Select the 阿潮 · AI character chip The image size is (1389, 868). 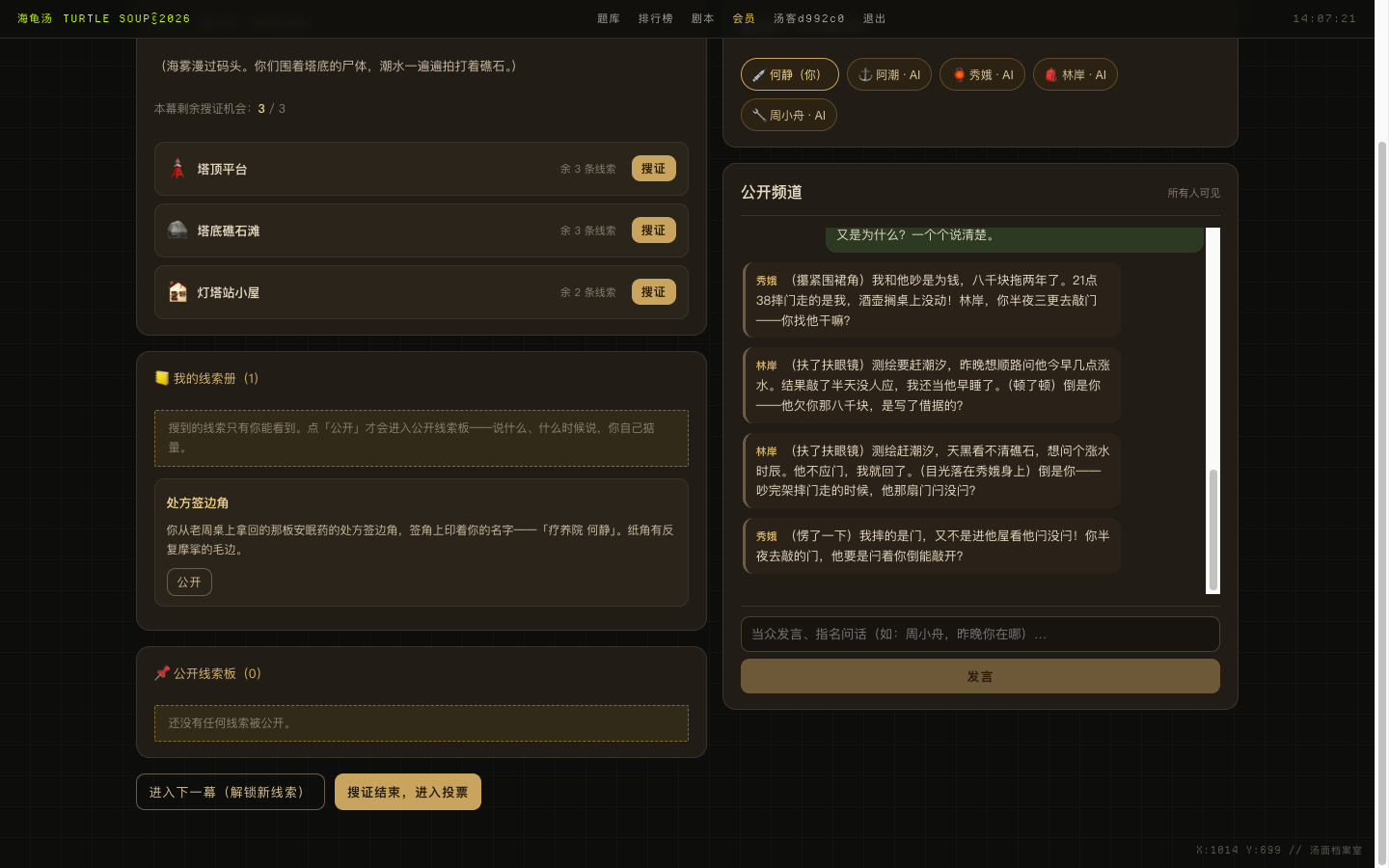click(889, 74)
